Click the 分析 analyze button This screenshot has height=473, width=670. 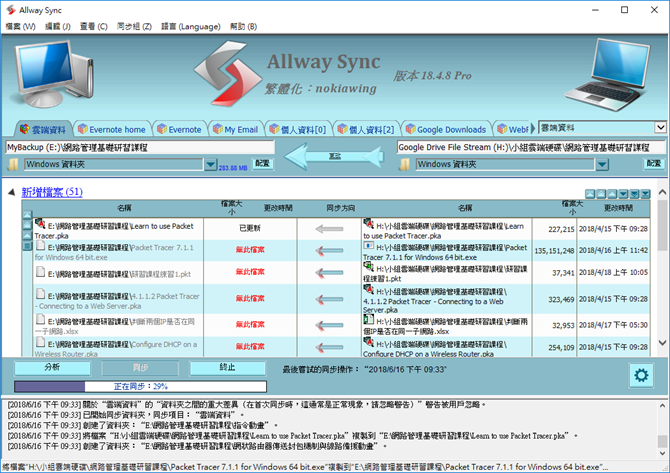tap(52, 368)
